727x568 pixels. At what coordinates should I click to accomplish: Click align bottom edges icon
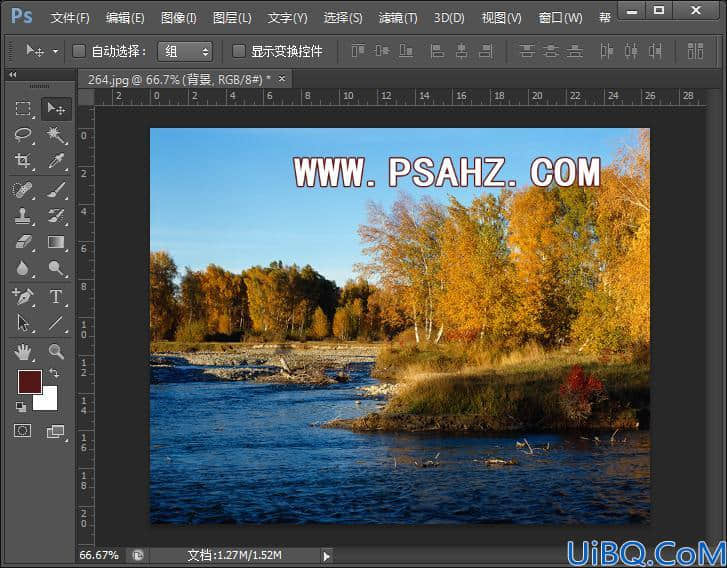tap(406, 51)
